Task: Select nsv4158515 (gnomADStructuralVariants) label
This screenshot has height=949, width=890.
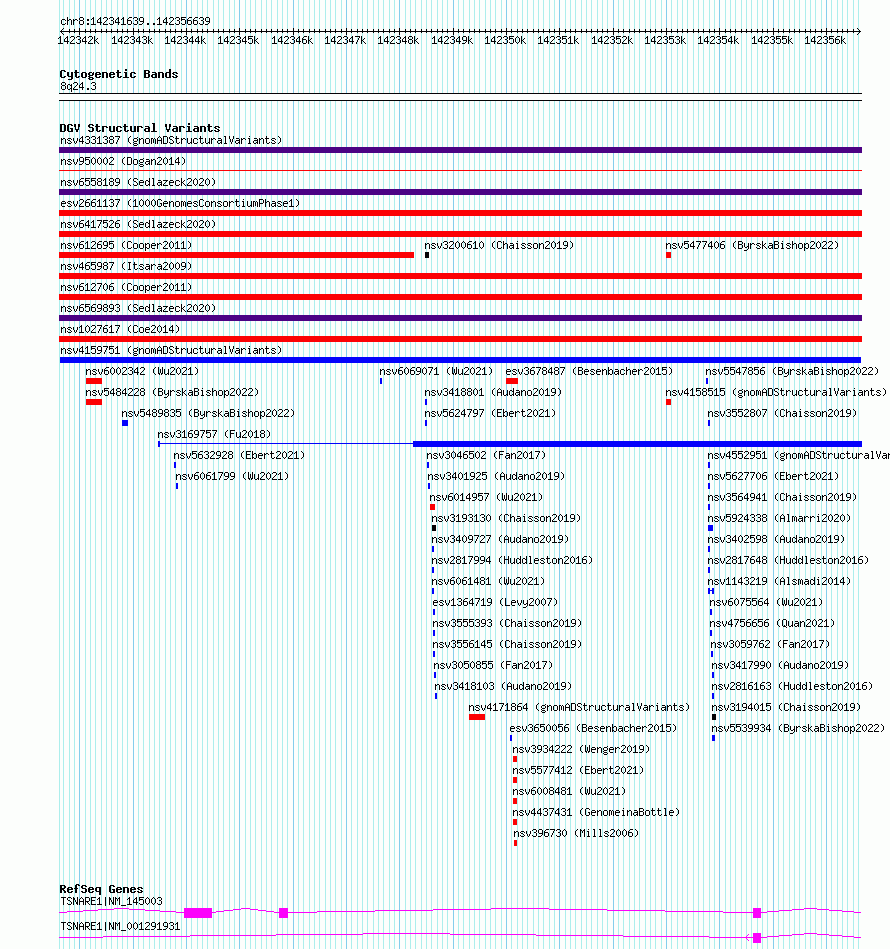Action: 776,392
